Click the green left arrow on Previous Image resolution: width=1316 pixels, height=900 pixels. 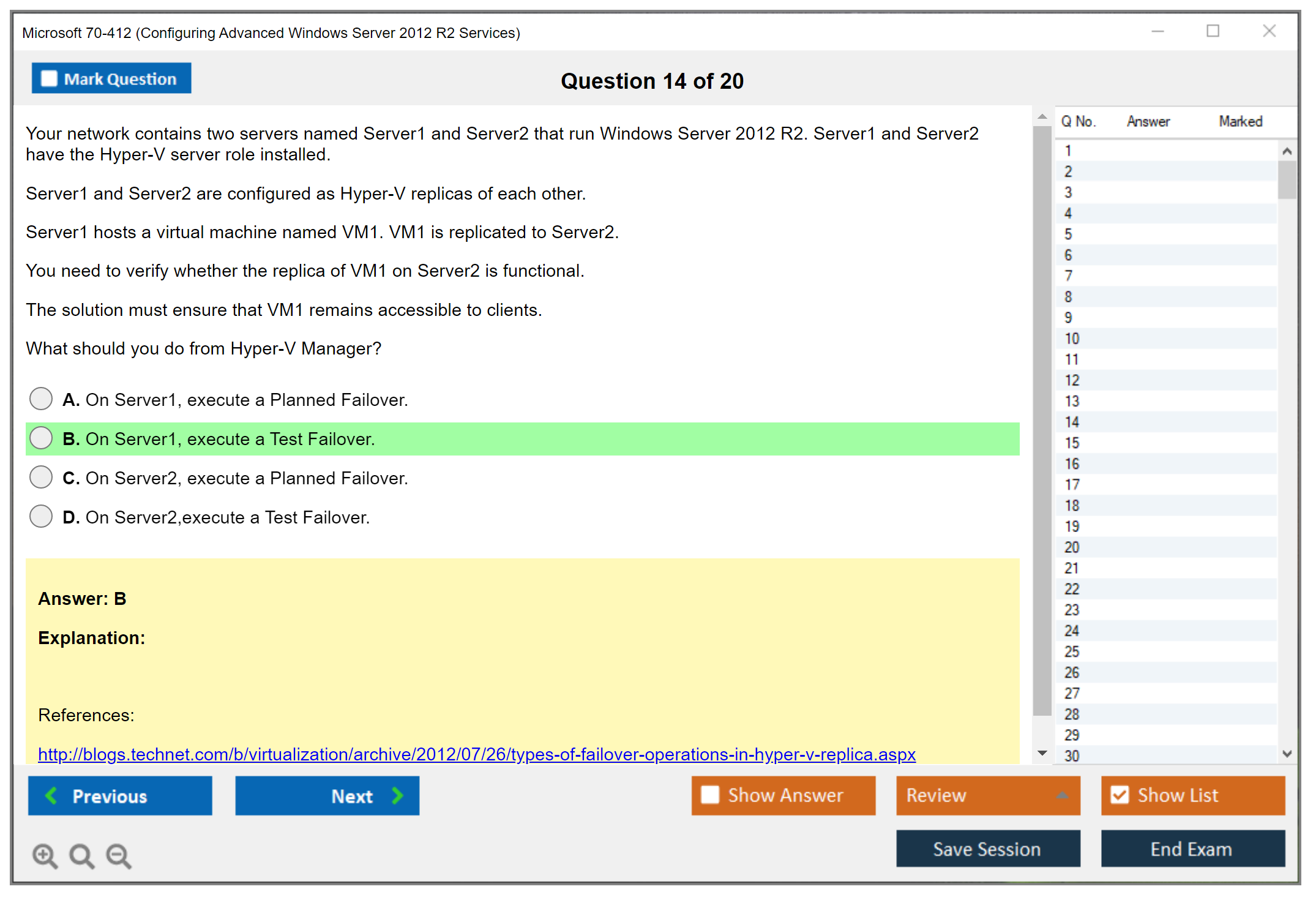pos(51,795)
